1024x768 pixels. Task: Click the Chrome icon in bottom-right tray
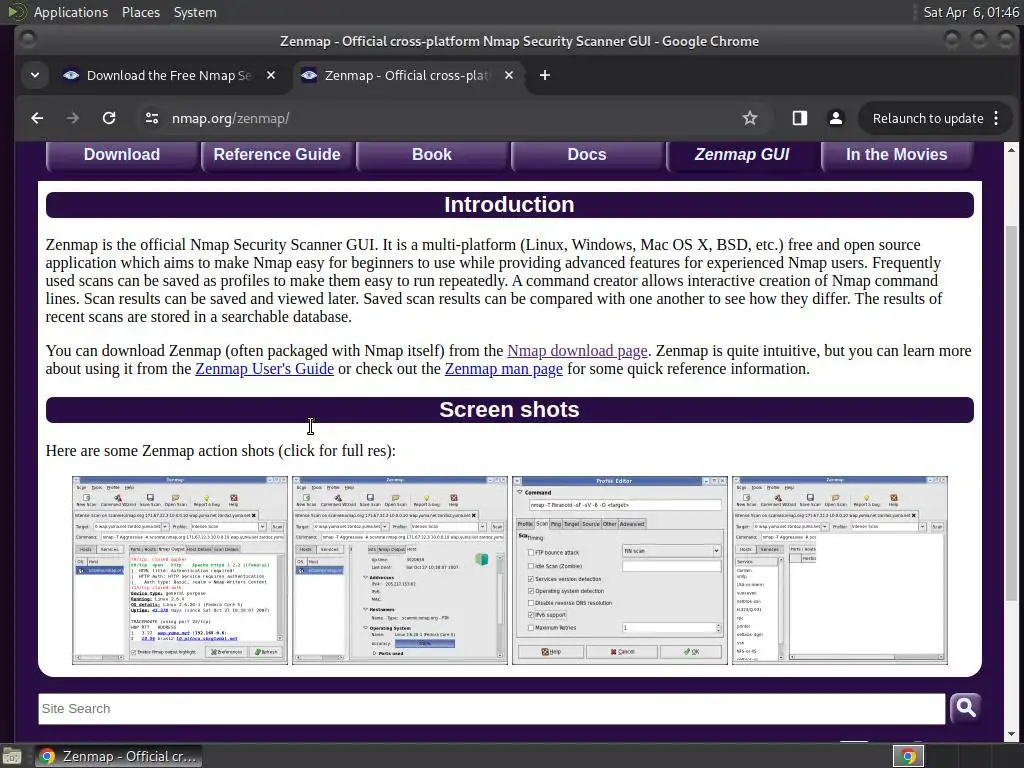pos(908,756)
